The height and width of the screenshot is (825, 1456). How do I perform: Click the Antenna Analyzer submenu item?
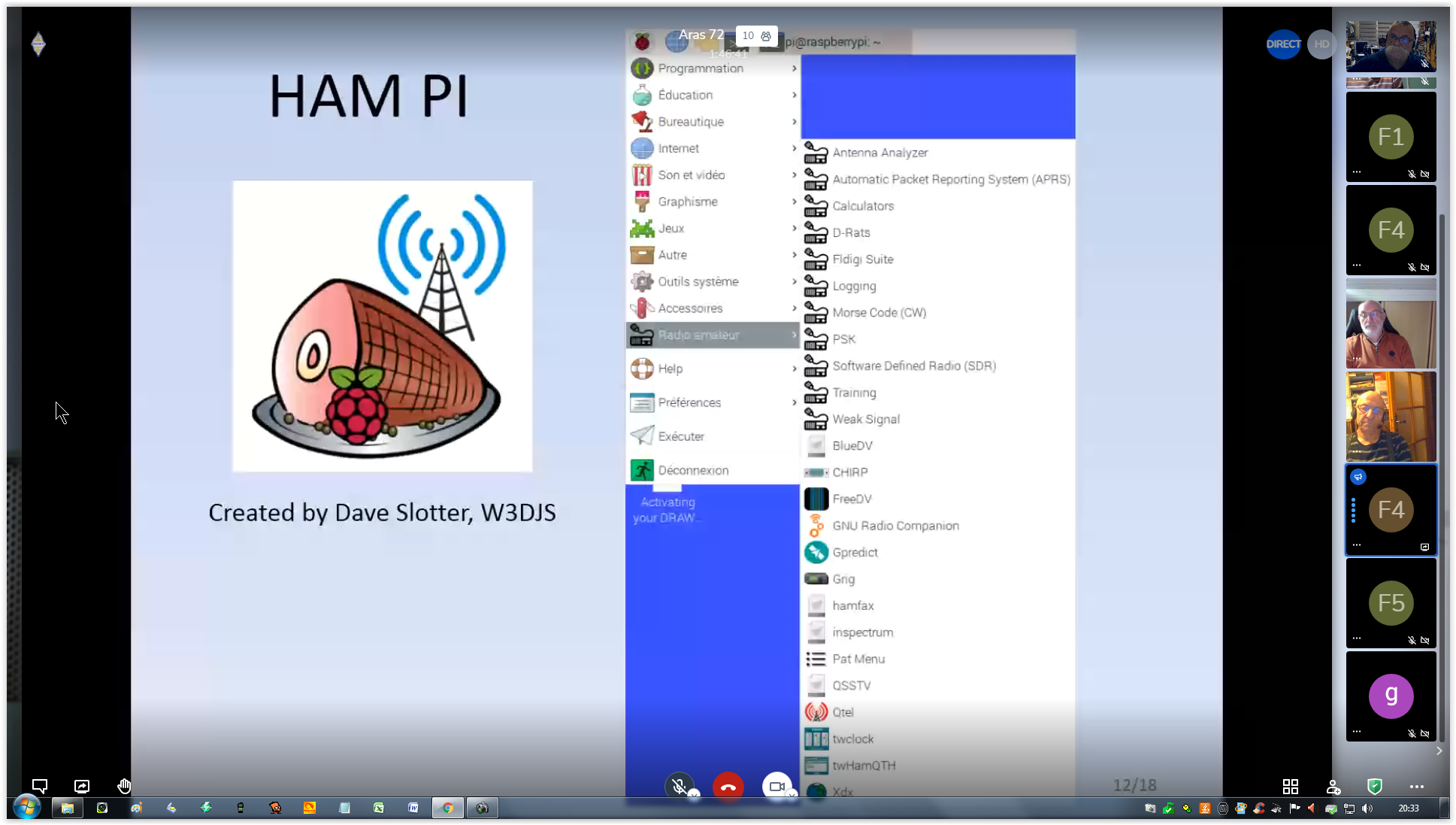938,153
